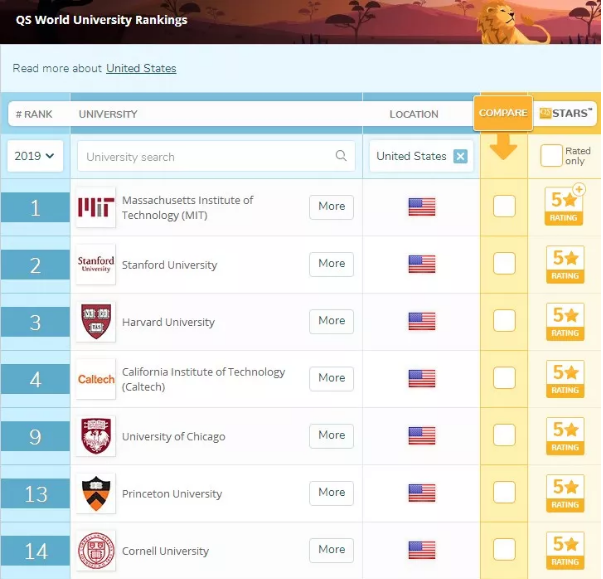The height and width of the screenshot is (579, 603).
Task: Open Massachusetts Institute of Technology (MIT) name
Action: pyautogui.click(x=188, y=208)
